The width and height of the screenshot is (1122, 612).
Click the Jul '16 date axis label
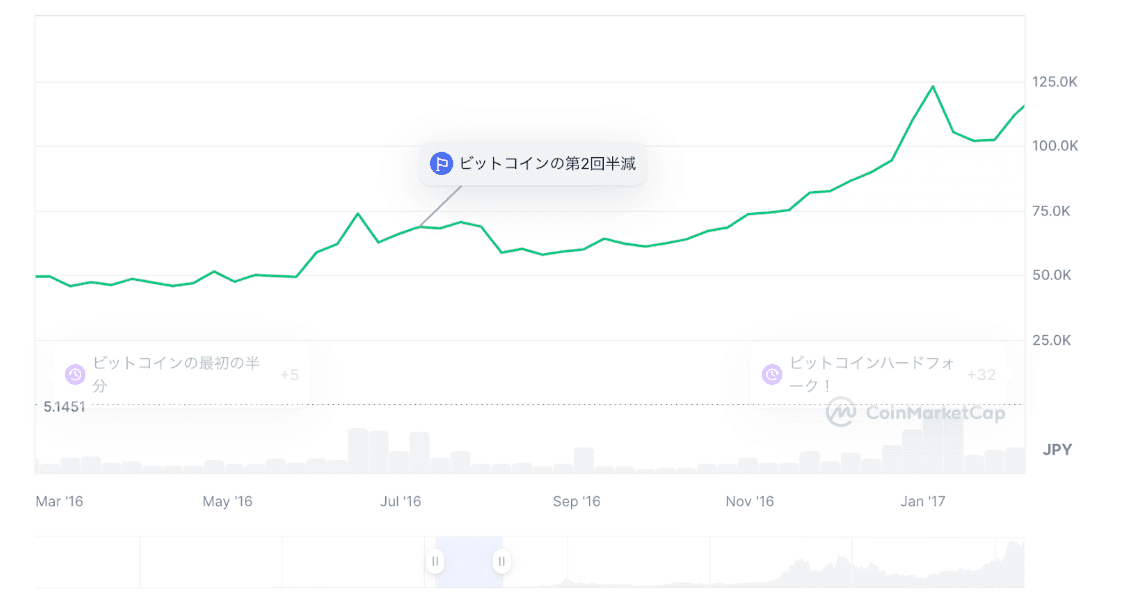(x=401, y=502)
